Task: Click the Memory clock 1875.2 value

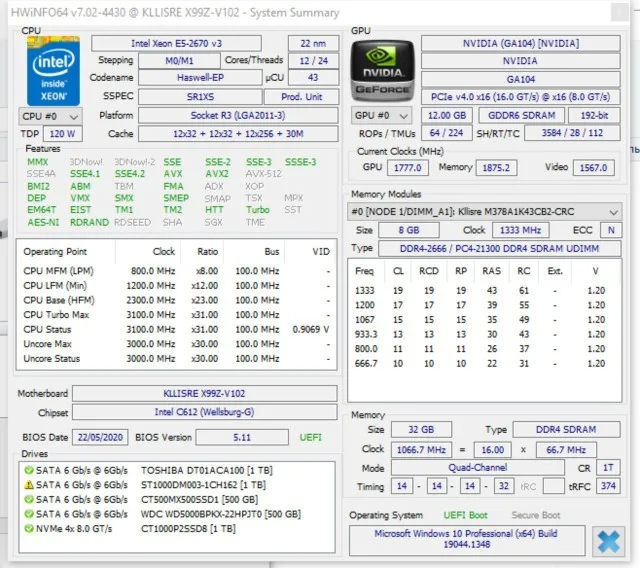Action: point(496,168)
